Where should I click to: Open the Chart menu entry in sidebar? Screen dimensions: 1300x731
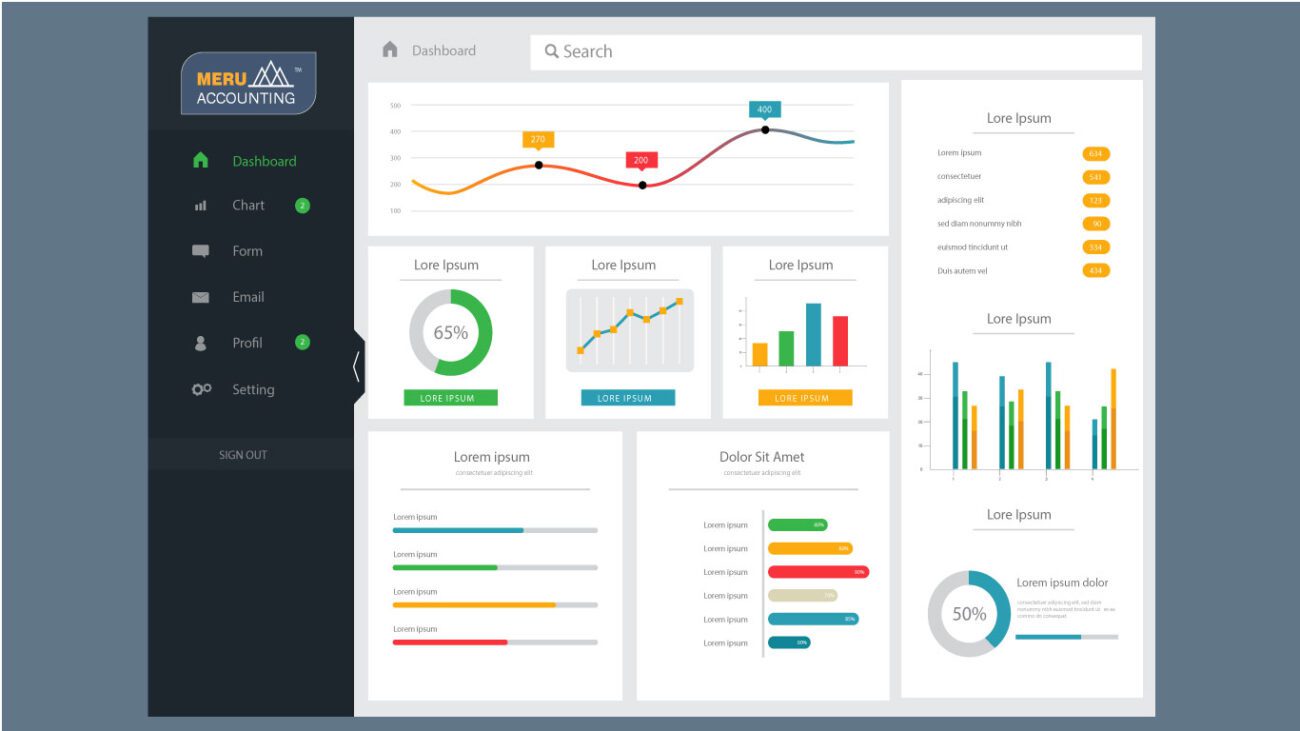point(247,205)
